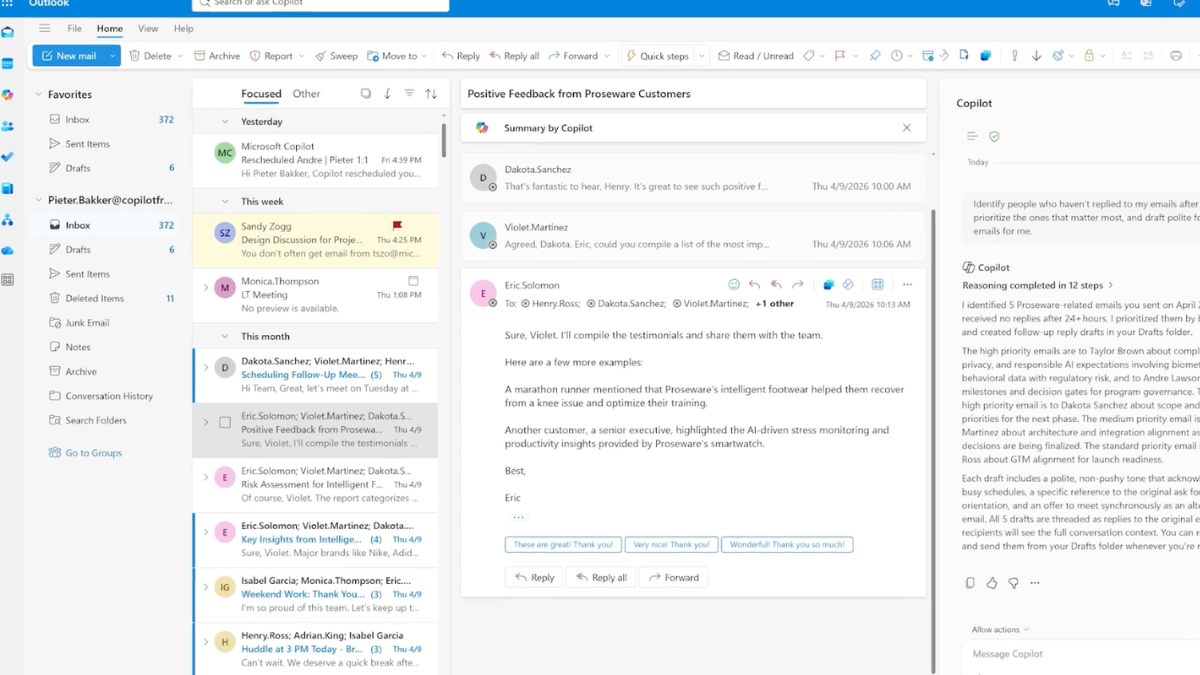Switch to the Focused inbox tab
This screenshot has height=675, width=1200.
(261, 94)
